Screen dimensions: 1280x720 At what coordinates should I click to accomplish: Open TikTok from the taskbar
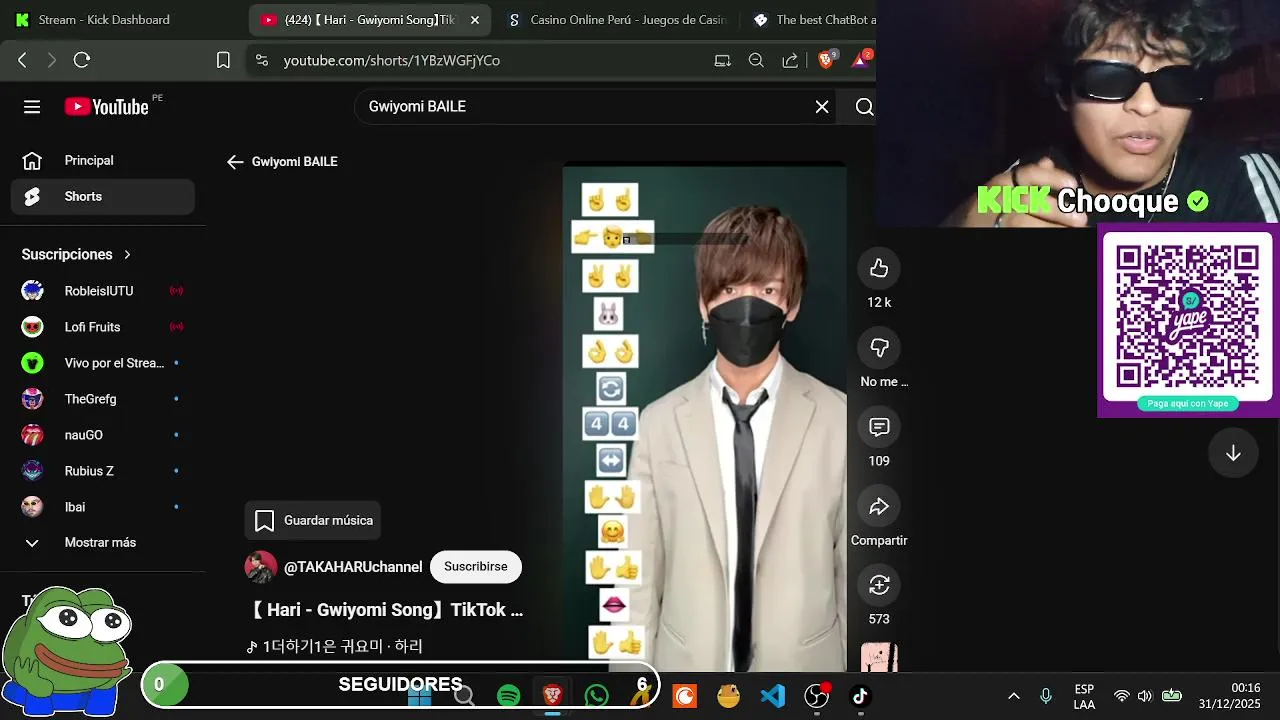(860, 695)
